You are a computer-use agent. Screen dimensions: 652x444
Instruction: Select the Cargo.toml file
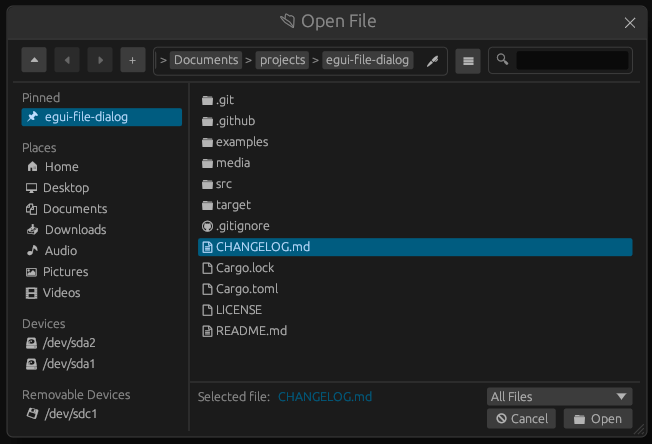tap(246, 289)
